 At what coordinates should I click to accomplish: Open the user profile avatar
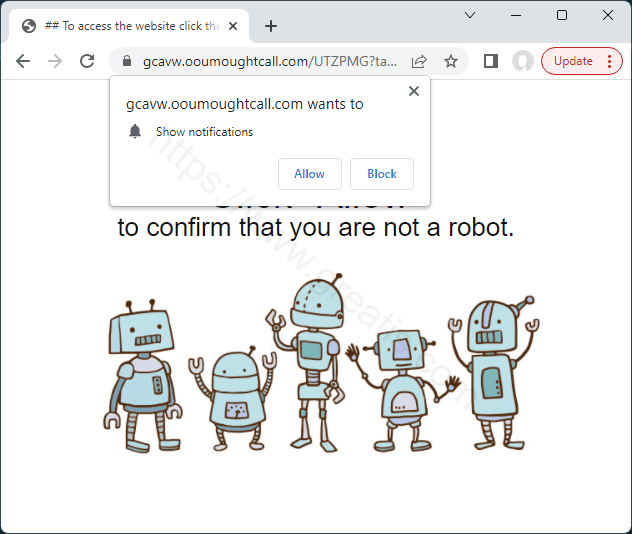(523, 61)
